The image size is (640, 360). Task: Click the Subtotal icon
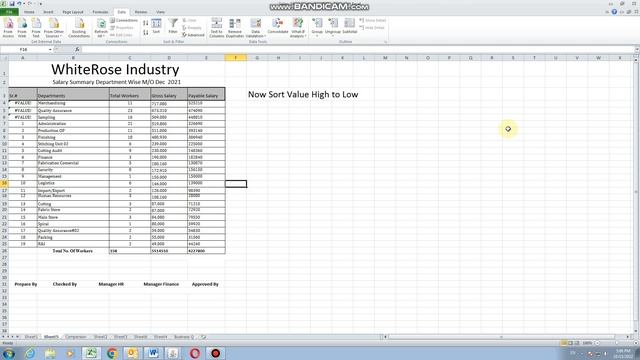349,27
